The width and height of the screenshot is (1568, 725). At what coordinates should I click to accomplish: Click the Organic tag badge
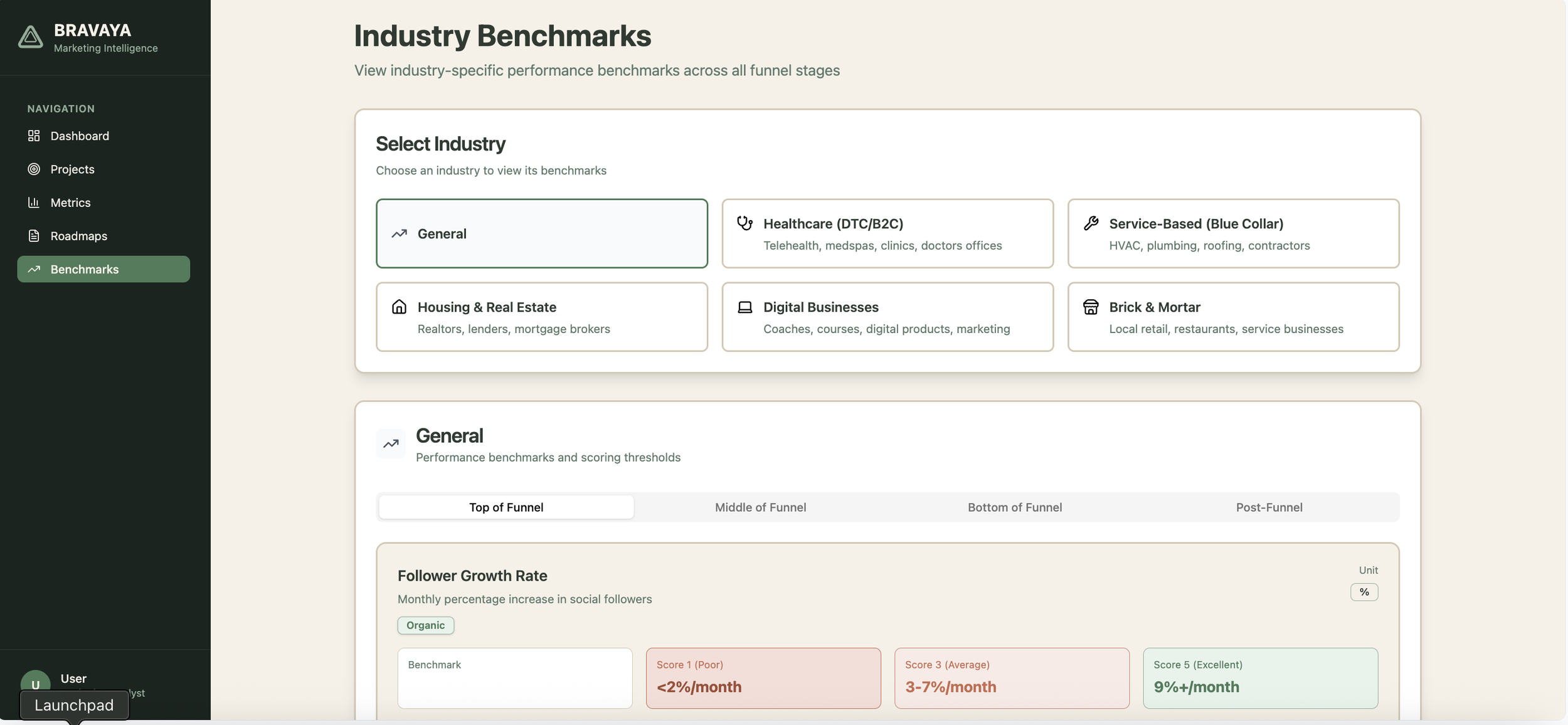pos(425,625)
